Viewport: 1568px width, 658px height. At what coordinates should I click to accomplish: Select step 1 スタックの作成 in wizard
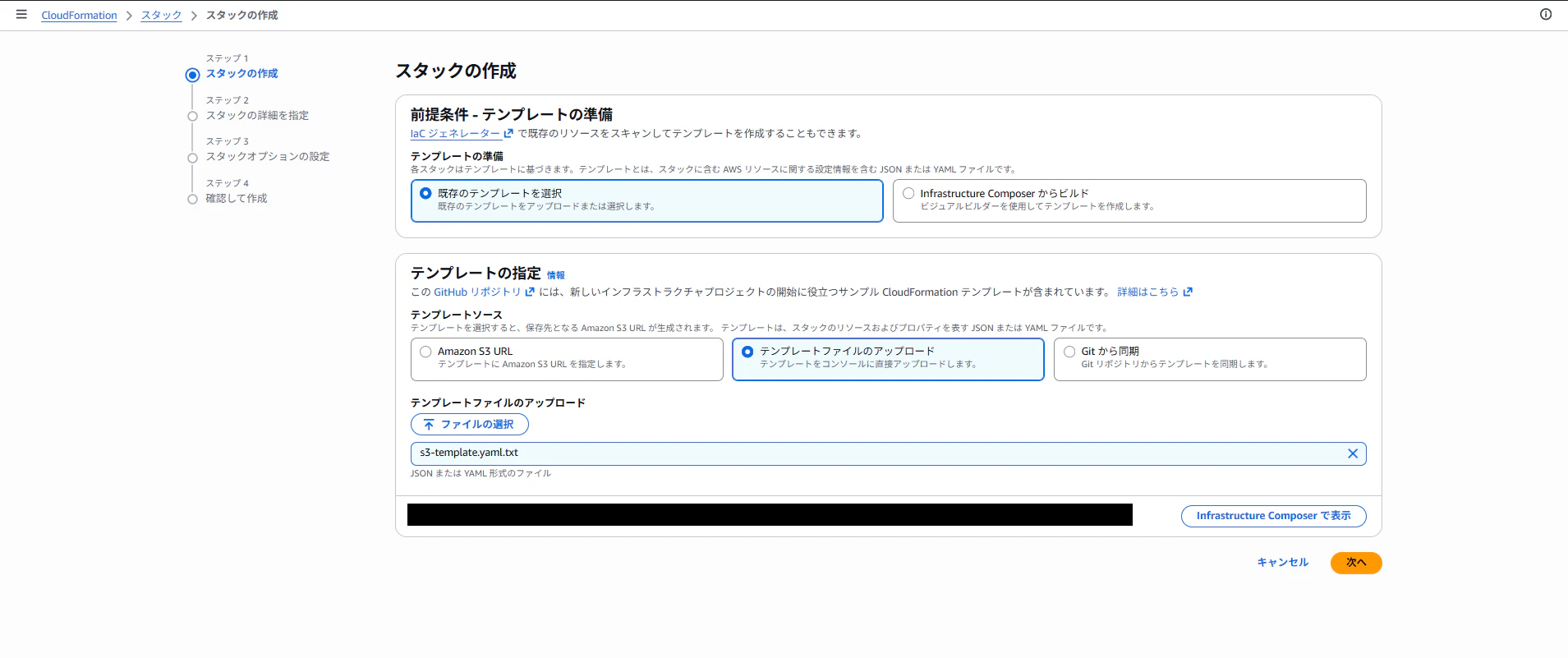click(241, 74)
